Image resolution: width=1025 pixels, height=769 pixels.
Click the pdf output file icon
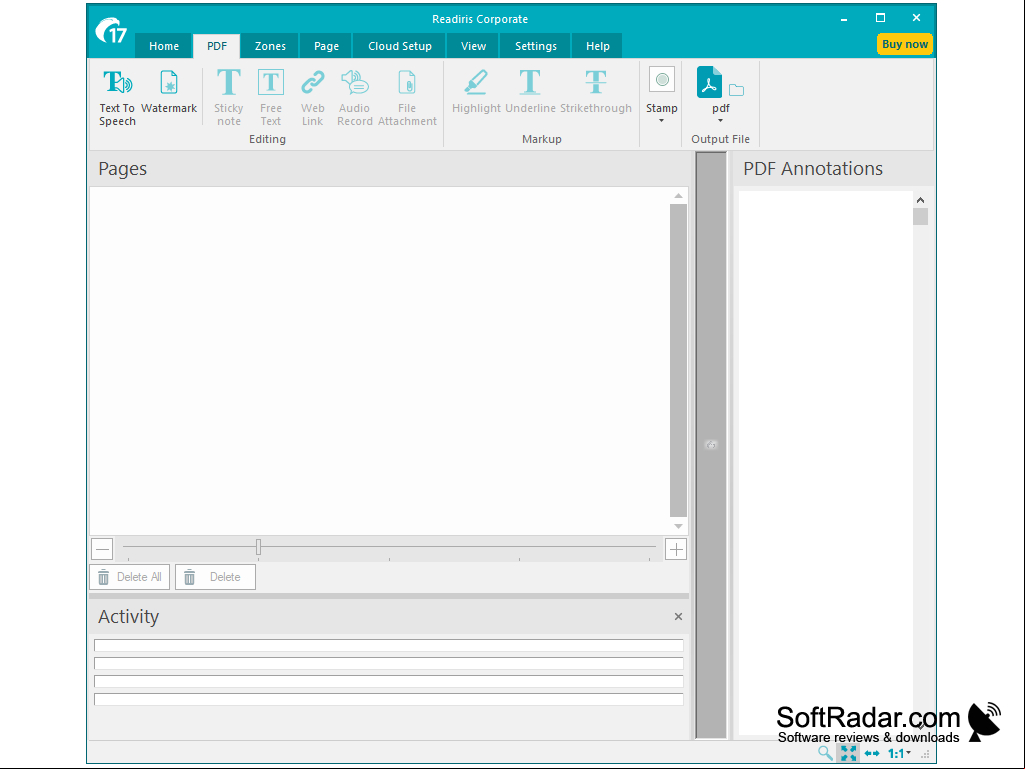click(709, 82)
